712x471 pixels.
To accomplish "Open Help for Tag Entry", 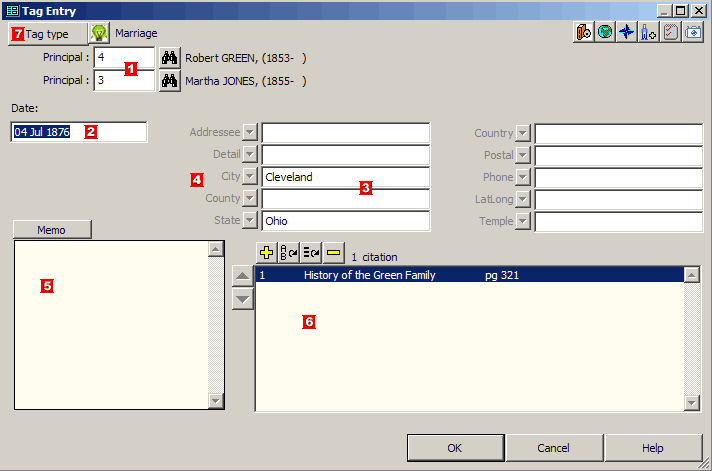I will pos(653,448).
